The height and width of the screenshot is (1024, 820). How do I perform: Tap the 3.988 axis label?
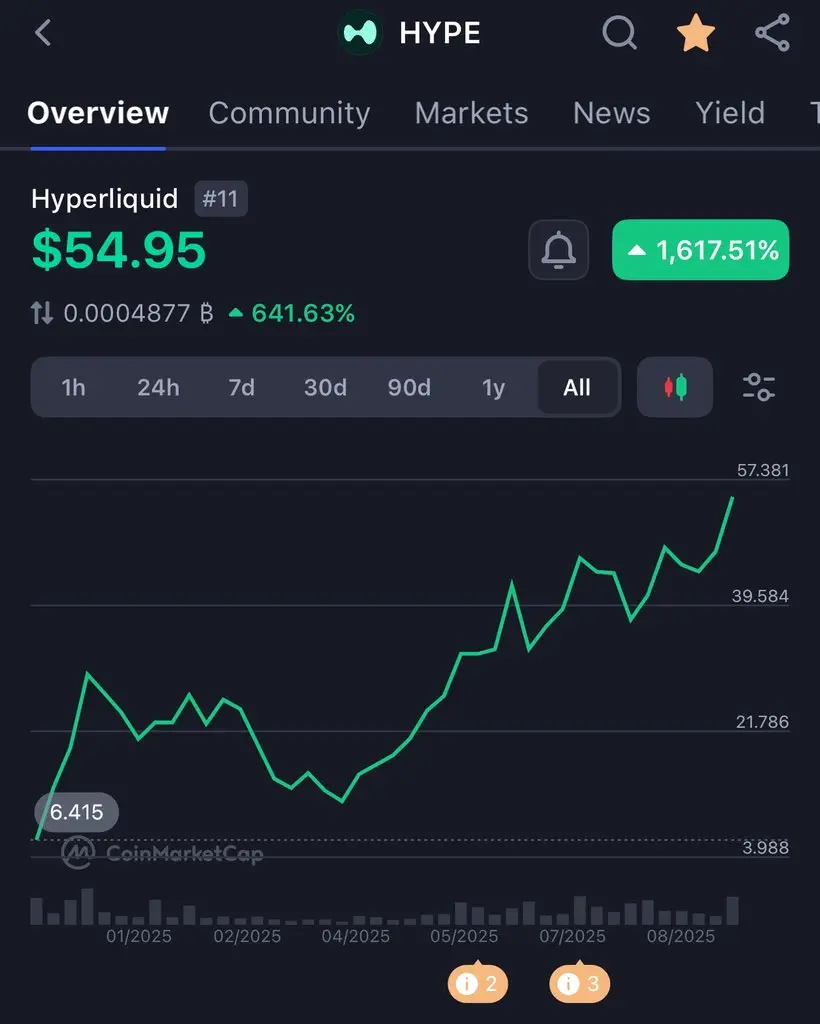pos(765,847)
